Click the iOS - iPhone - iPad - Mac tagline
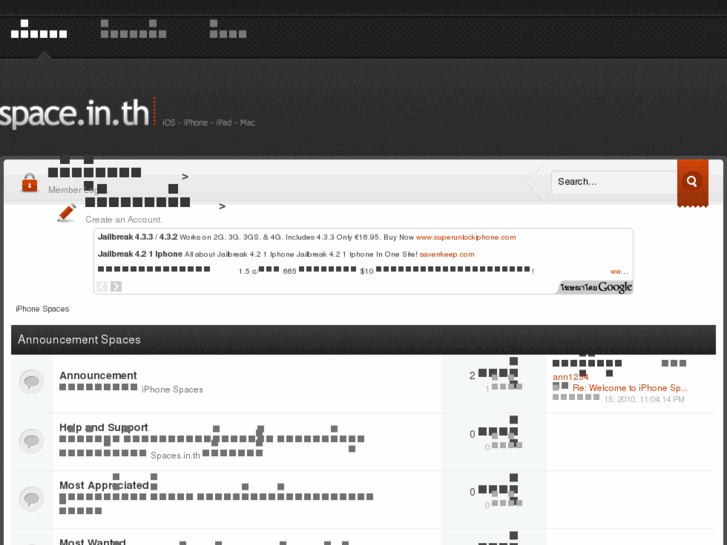Image resolution: width=727 pixels, height=545 pixels. (209, 122)
